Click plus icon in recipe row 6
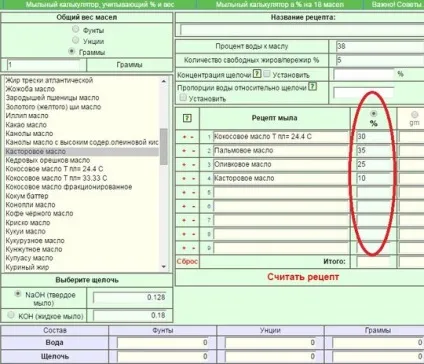The image size is (424, 364). coord(184,207)
